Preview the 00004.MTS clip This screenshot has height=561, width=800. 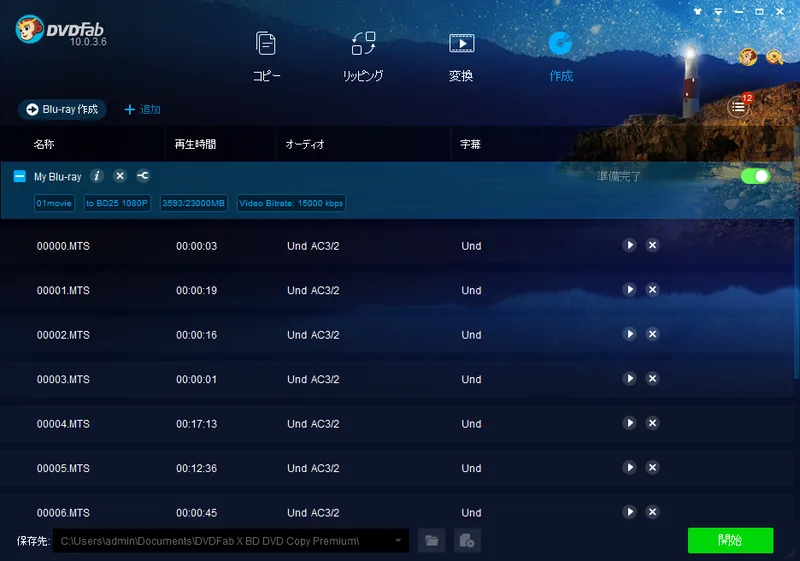pos(629,423)
